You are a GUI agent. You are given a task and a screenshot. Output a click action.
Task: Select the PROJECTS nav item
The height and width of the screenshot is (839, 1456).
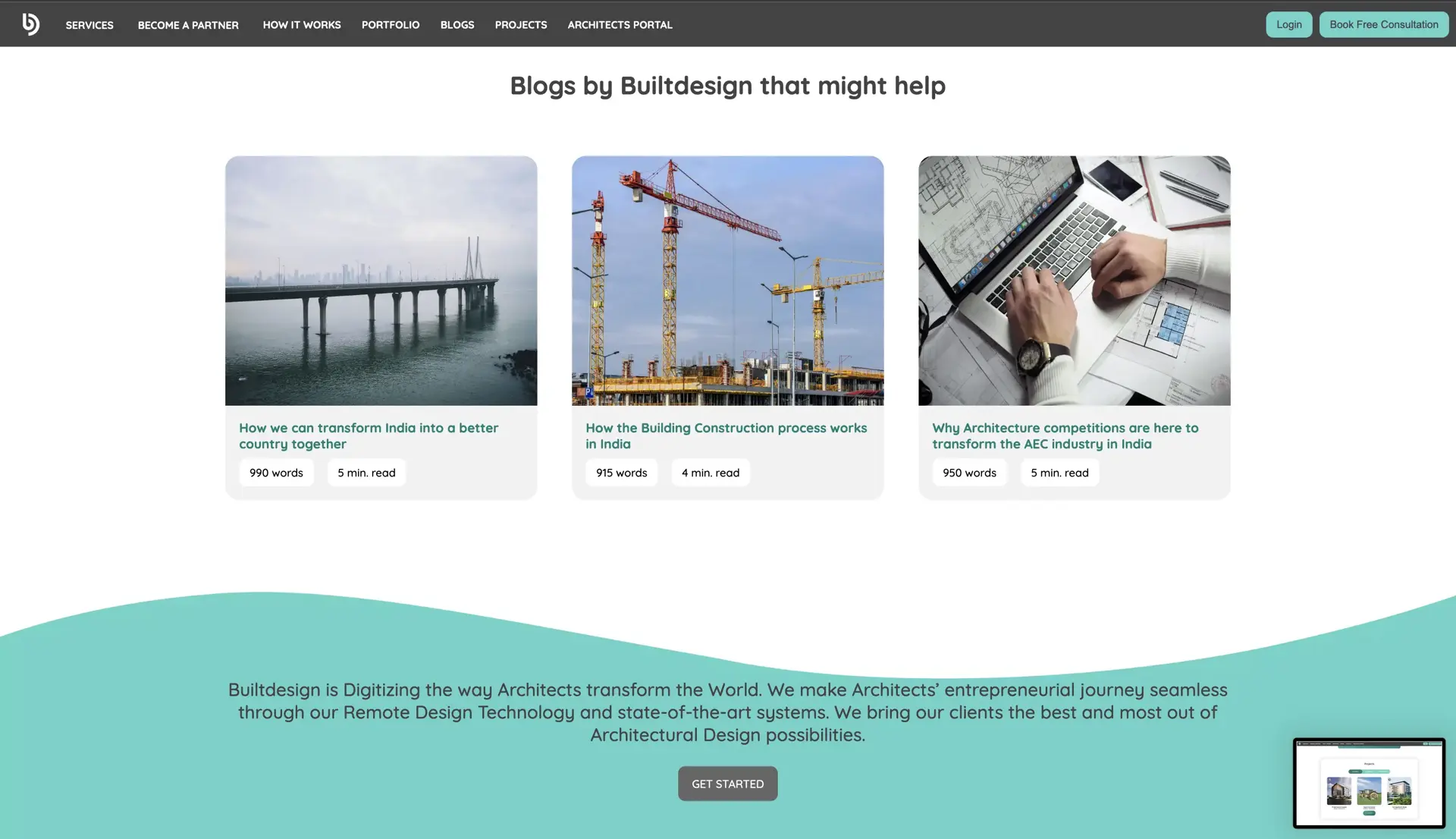click(521, 24)
